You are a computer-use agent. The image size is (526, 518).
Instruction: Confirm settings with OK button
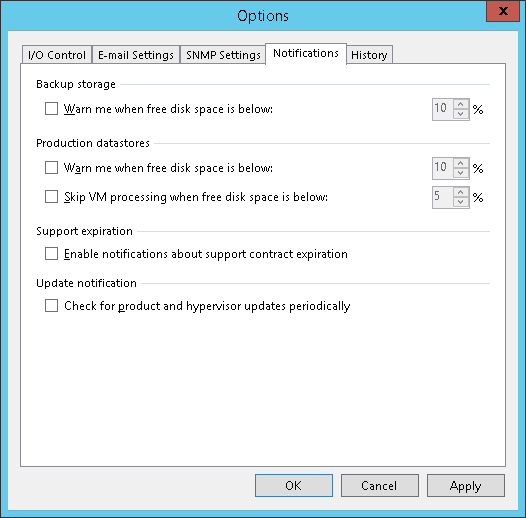(294, 485)
